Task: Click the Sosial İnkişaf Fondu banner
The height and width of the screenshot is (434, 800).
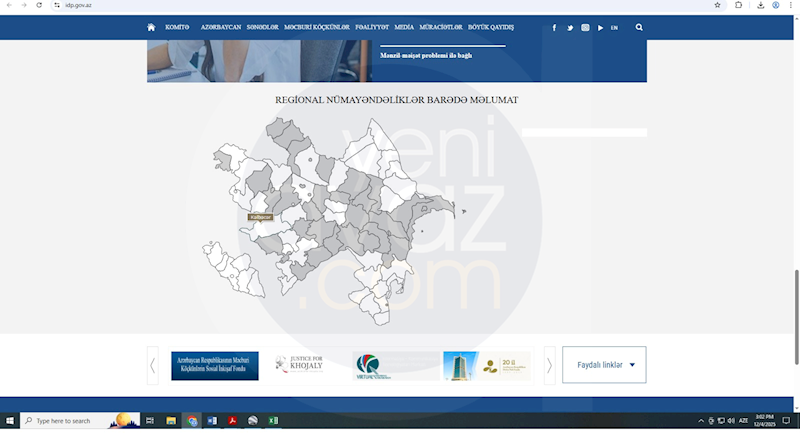Action: coord(215,365)
